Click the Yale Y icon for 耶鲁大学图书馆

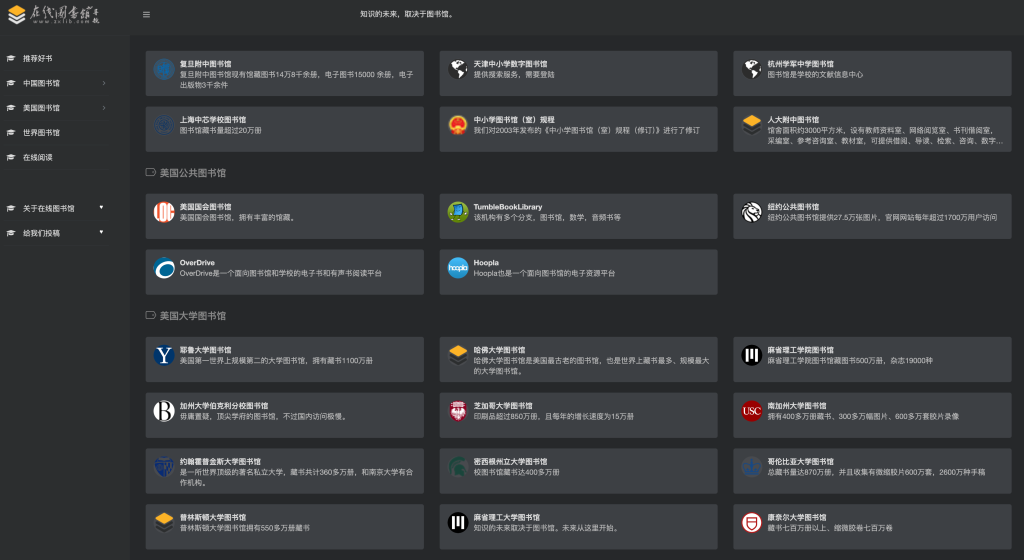tap(164, 355)
